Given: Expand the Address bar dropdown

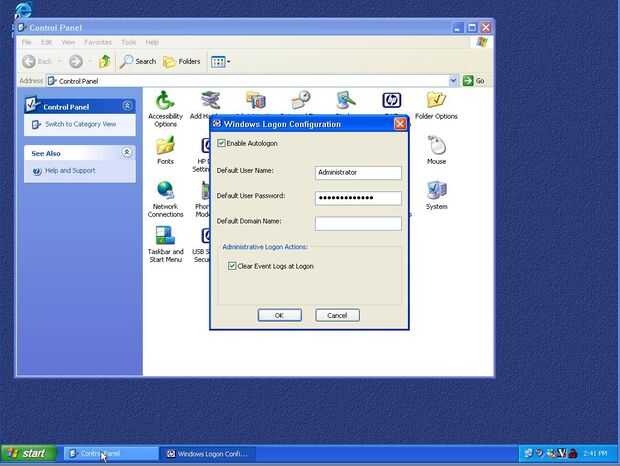Looking at the screenshot, I should click(454, 81).
